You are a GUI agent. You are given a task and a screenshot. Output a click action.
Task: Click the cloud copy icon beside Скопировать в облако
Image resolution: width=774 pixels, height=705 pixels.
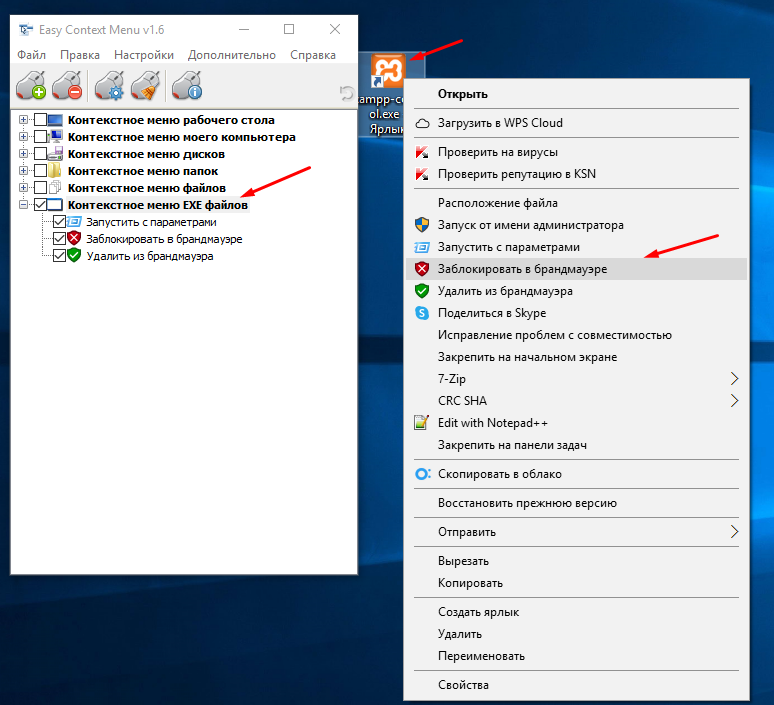click(423, 474)
